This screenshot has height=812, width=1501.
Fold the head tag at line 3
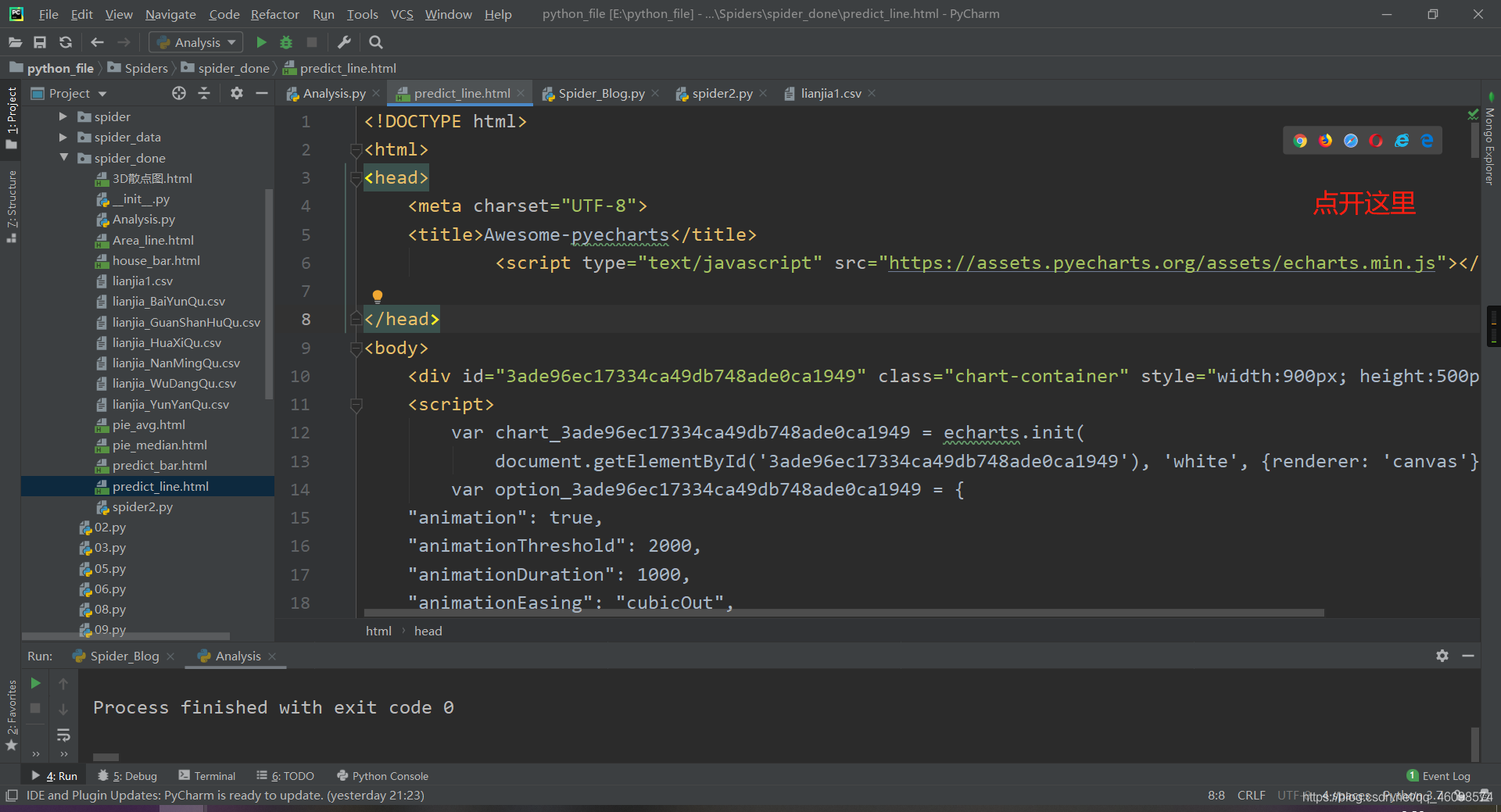click(356, 178)
